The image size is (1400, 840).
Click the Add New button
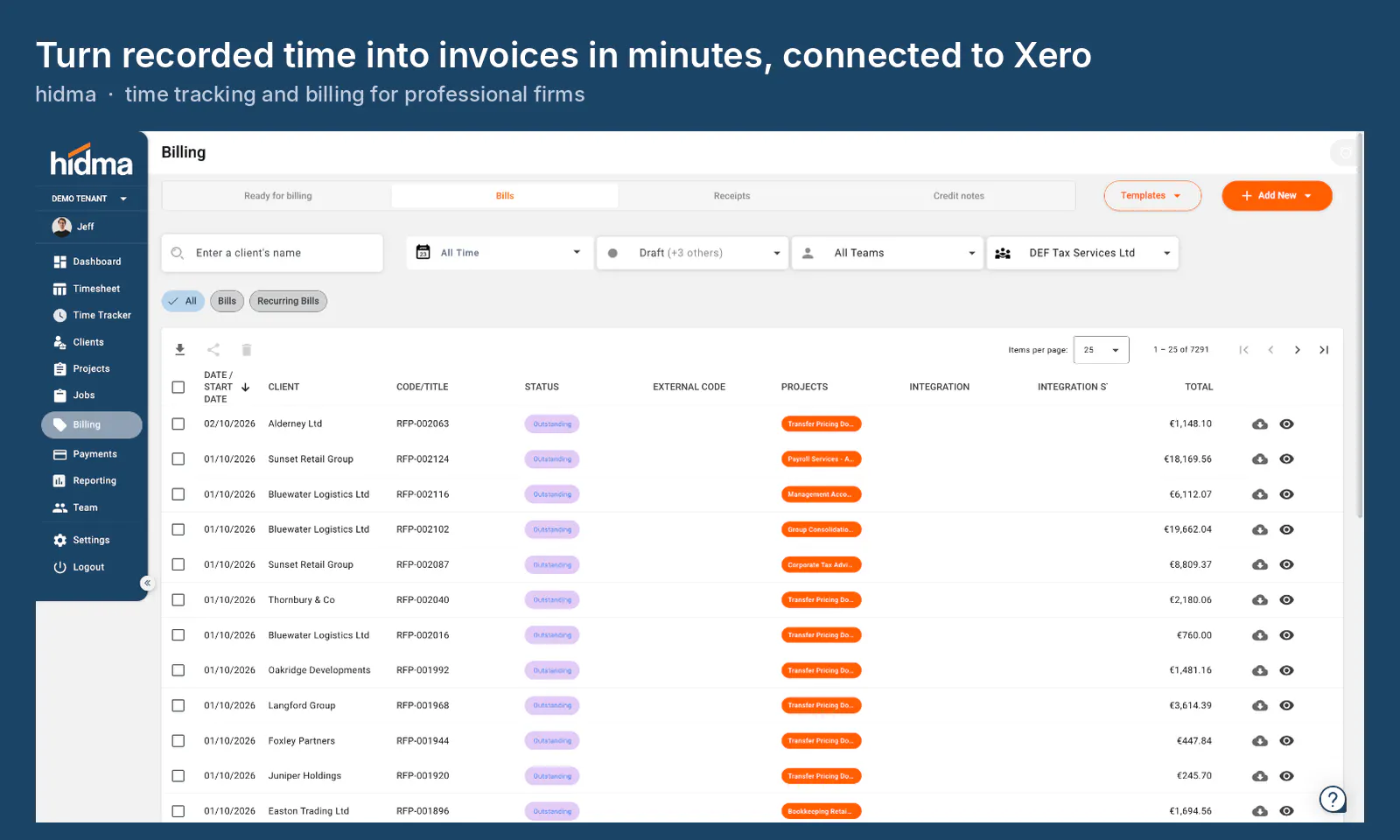[1277, 196]
